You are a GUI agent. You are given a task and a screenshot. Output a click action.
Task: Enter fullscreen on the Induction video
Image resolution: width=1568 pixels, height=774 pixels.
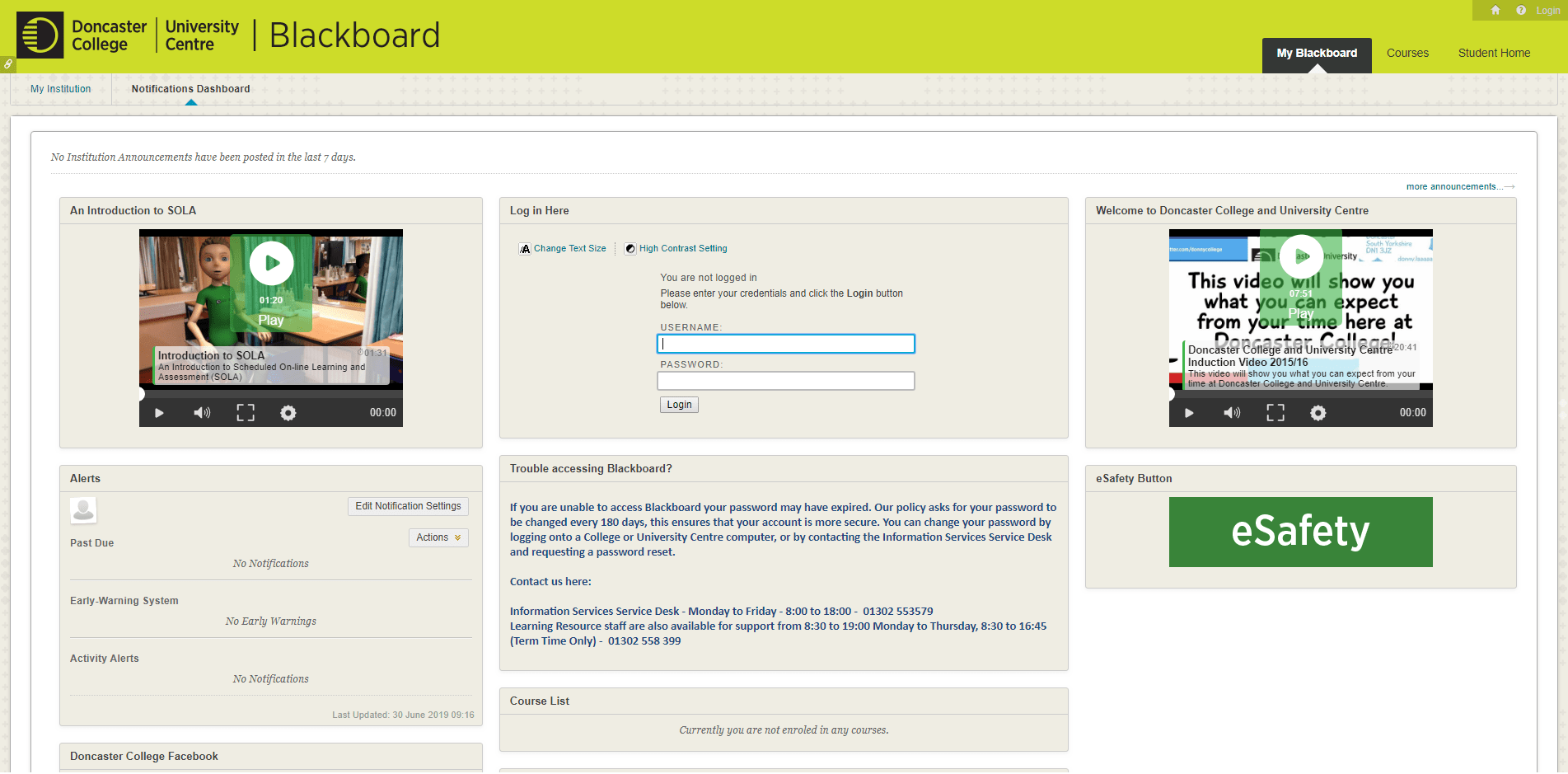click(1275, 413)
